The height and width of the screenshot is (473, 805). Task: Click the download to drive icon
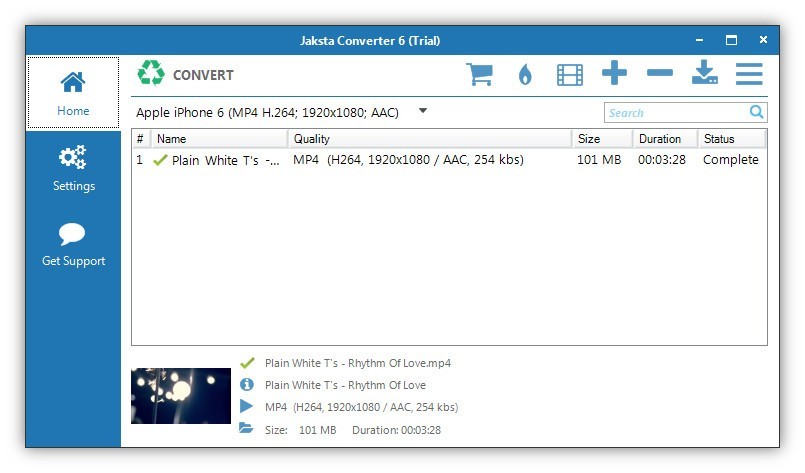click(704, 72)
